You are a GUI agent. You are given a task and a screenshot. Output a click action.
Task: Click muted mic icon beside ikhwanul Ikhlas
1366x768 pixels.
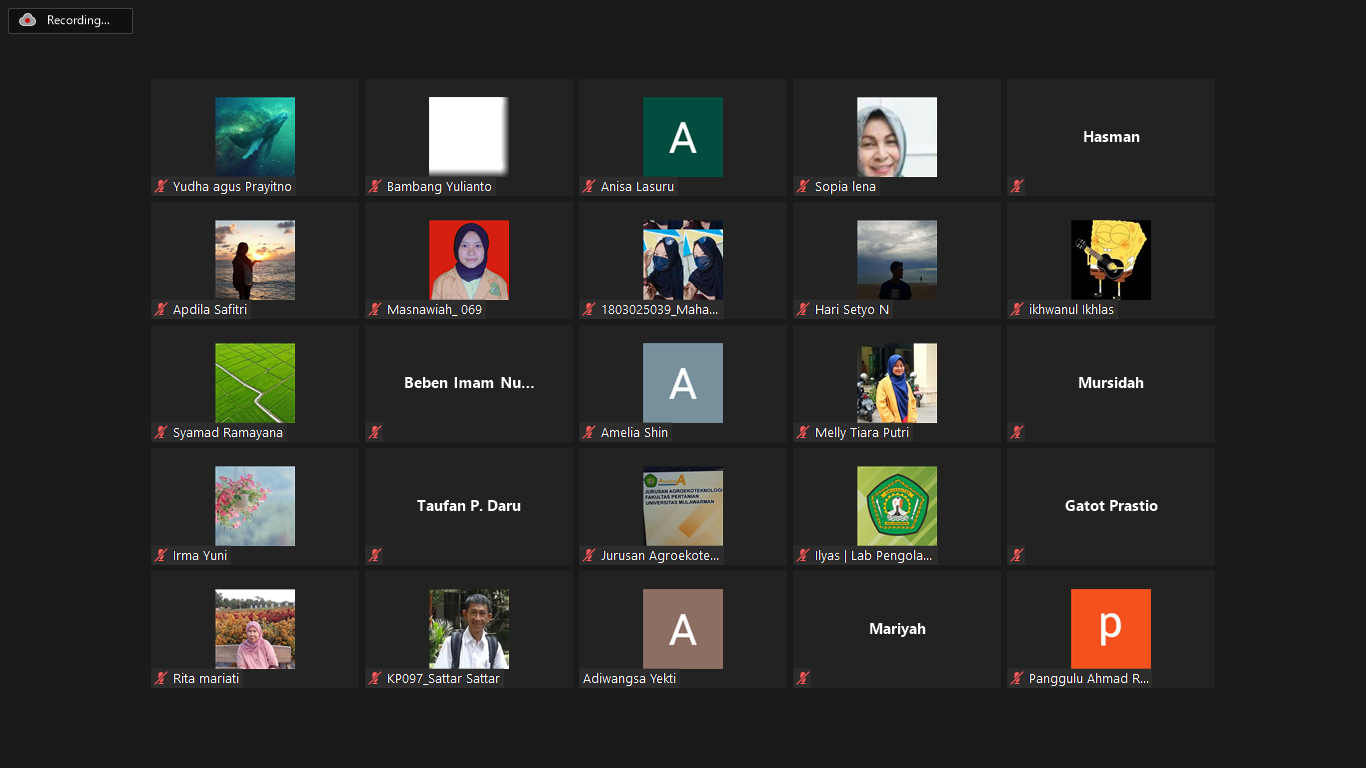[x=1017, y=309]
